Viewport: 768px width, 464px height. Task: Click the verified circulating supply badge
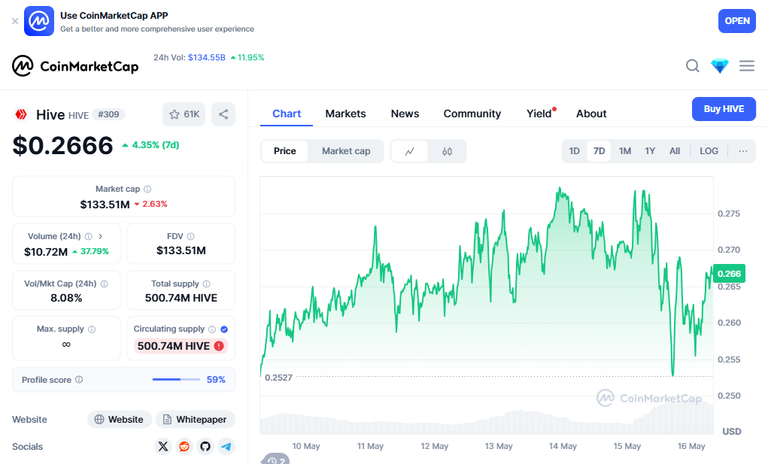pos(224,329)
